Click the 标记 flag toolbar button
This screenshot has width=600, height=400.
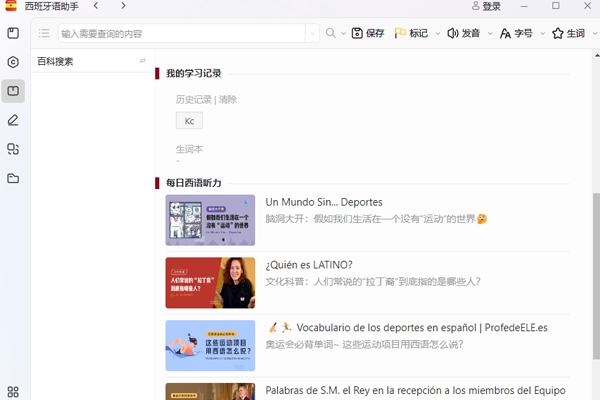coord(411,33)
